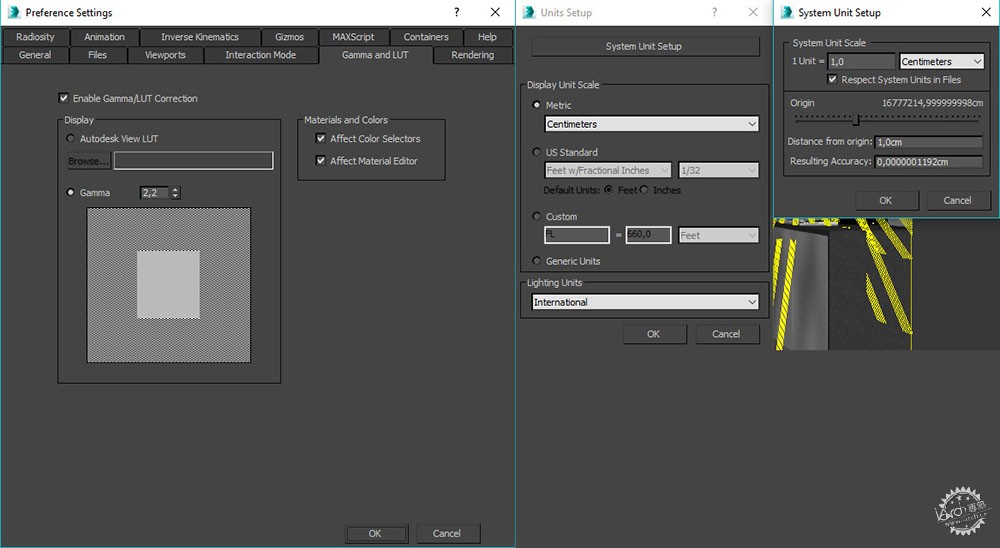1000x548 pixels.
Task: Click the Origin slider handle
Action: [857, 119]
